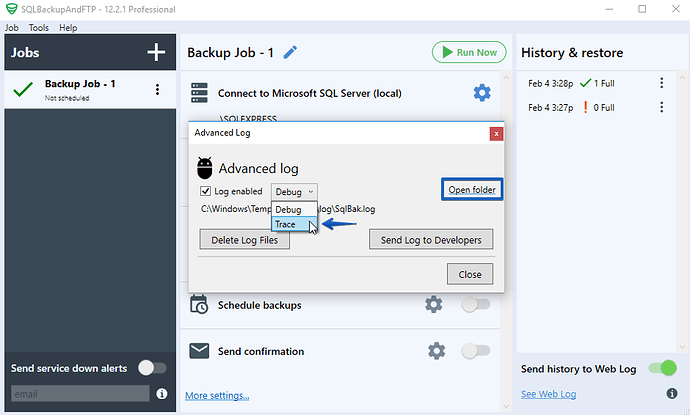The image size is (690, 415).
Task: Click the Run Now button
Action: [x=469, y=52]
